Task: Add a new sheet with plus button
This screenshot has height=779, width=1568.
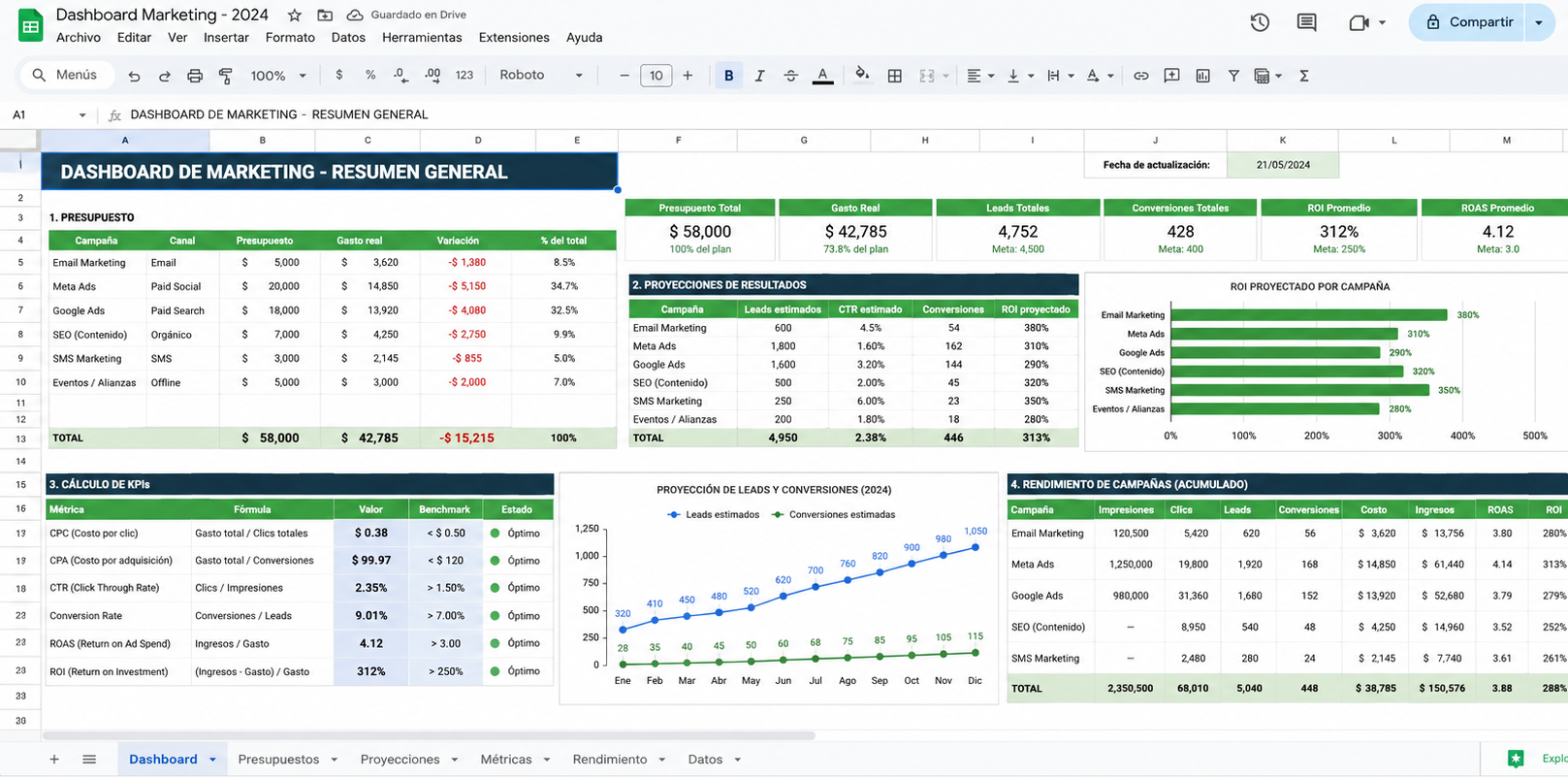Action: click(54, 760)
